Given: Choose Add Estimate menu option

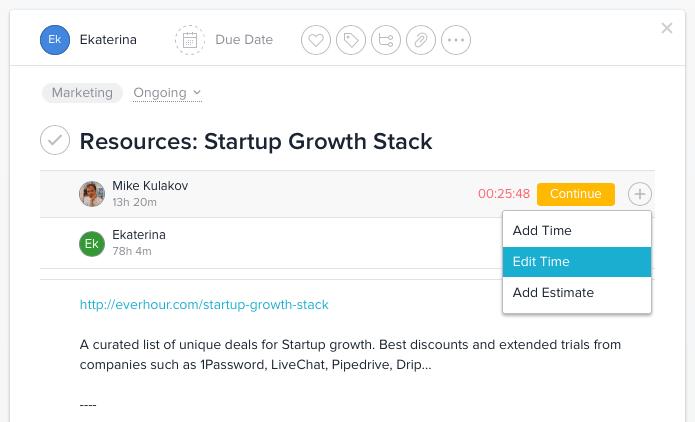Looking at the screenshot, I should click(x=553, y=293).
